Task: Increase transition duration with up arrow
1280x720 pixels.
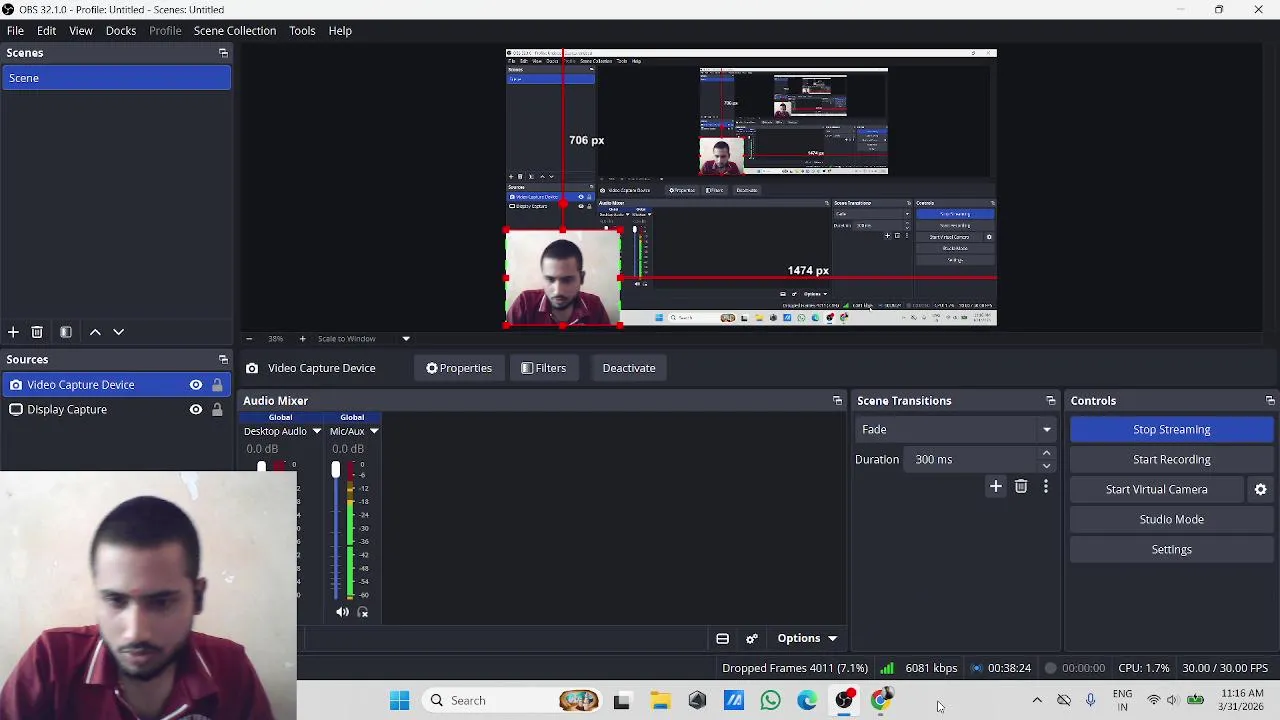Action: tap(1046, 454)
